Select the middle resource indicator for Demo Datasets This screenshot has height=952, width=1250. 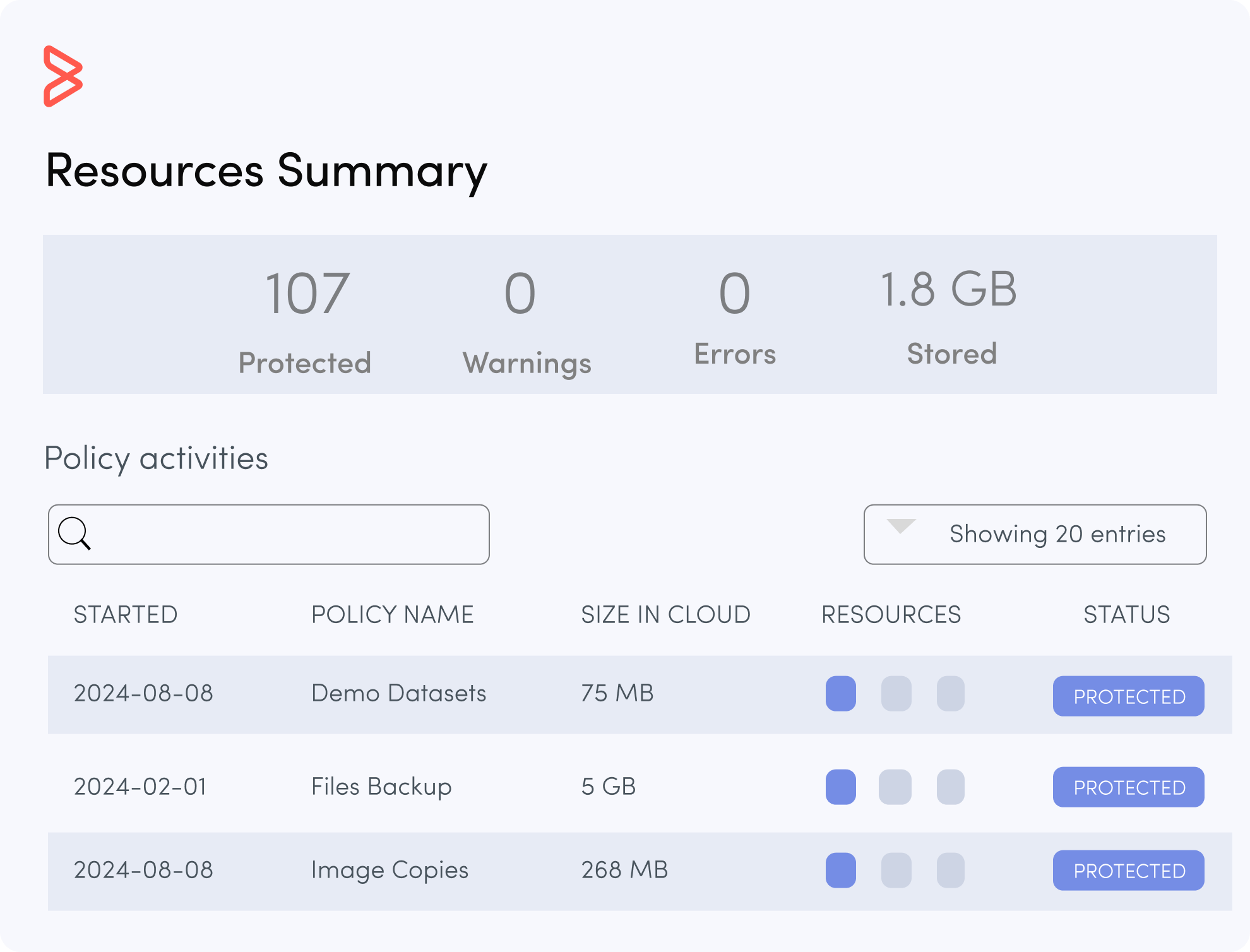click(896, 693)
